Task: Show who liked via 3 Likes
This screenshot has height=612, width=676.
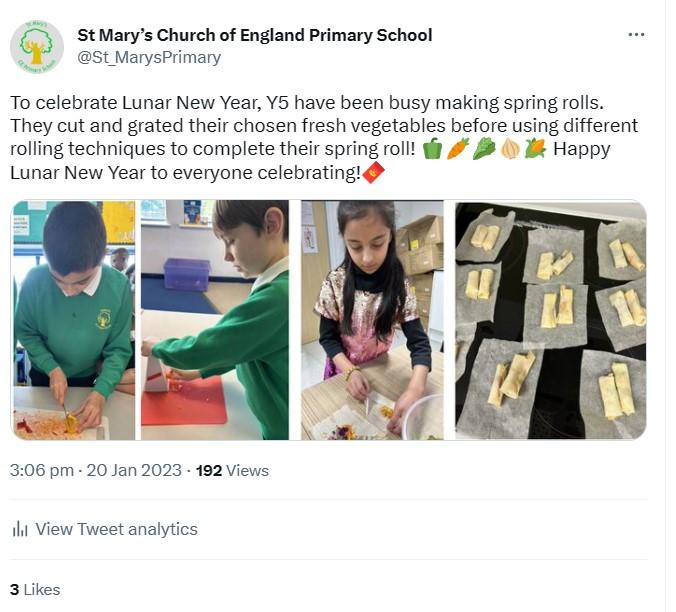Action: click(35, 590)
